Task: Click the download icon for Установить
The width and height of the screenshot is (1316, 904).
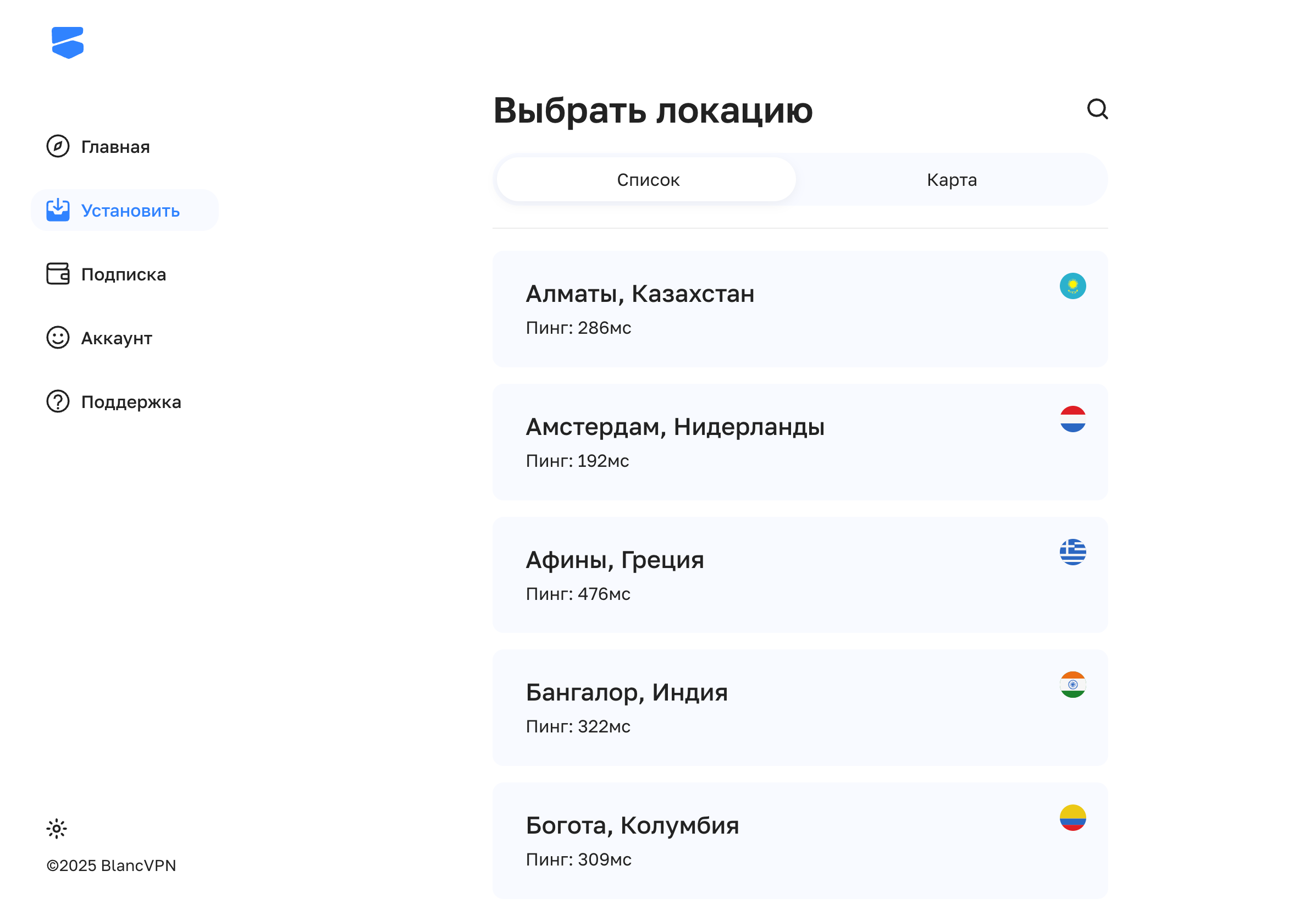Action: pos(58,210)
